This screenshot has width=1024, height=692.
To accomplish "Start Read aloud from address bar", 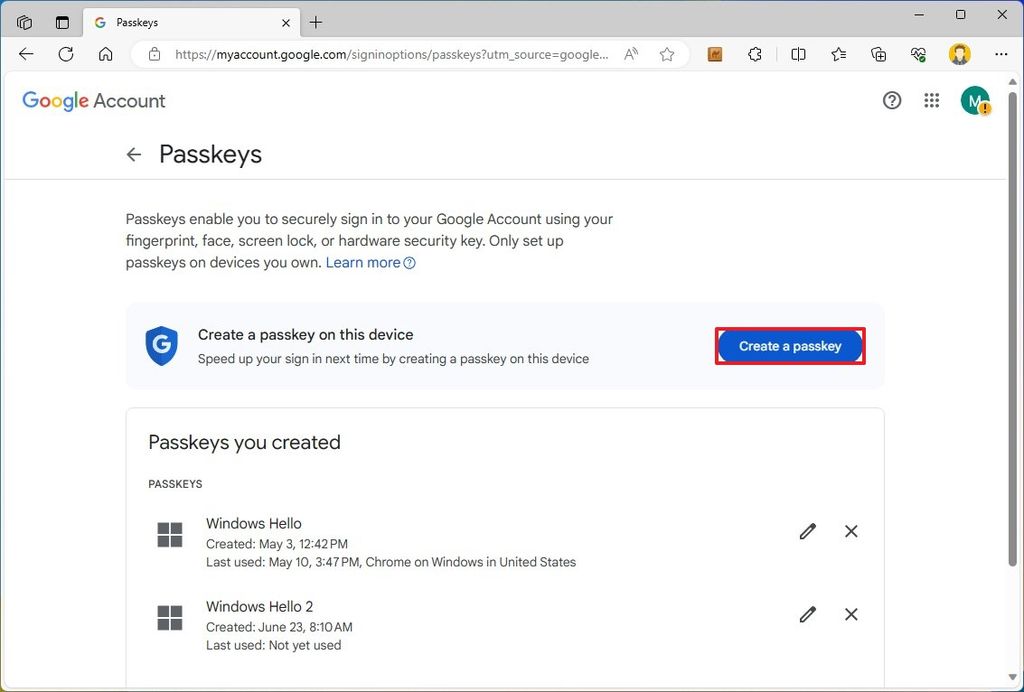I will pyautogui.click(x=631, y=54).
